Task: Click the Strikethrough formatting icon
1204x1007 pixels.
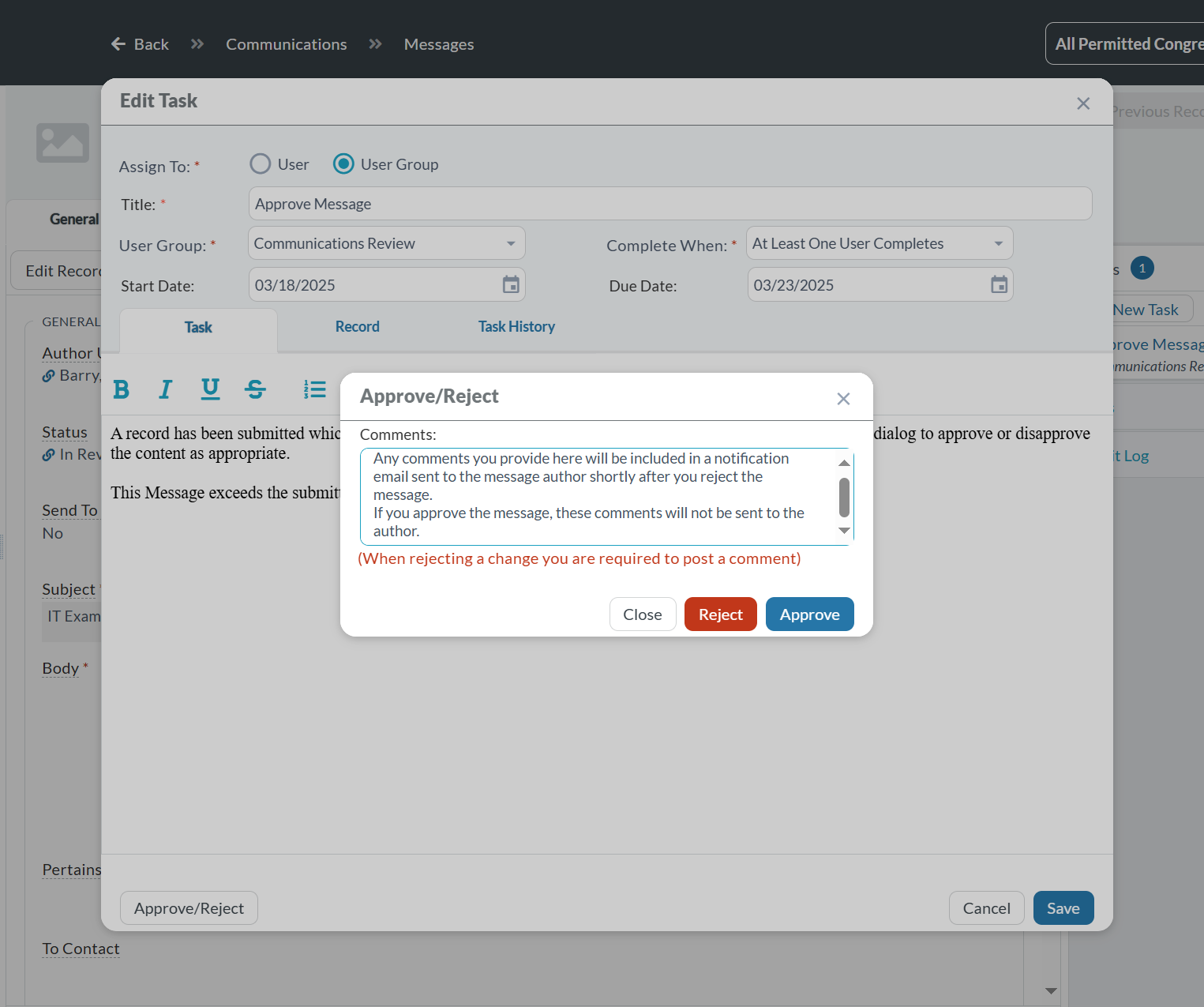Action: (255, 389)
